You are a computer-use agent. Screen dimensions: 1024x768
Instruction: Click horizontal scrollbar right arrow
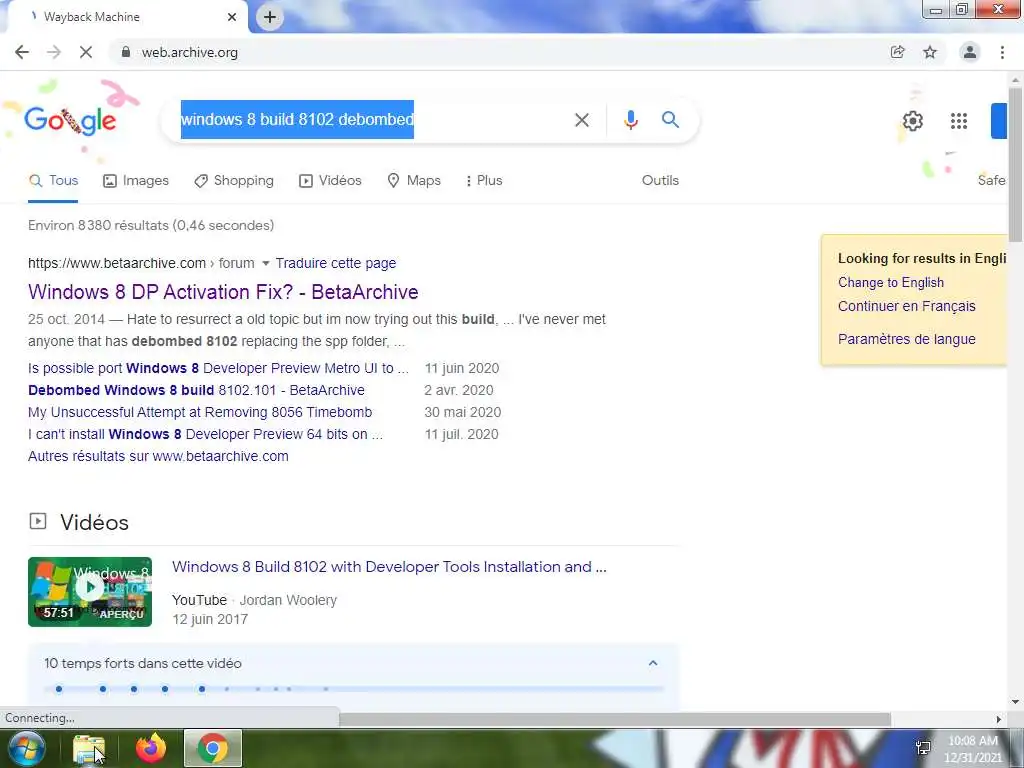[x=999, y=719]
